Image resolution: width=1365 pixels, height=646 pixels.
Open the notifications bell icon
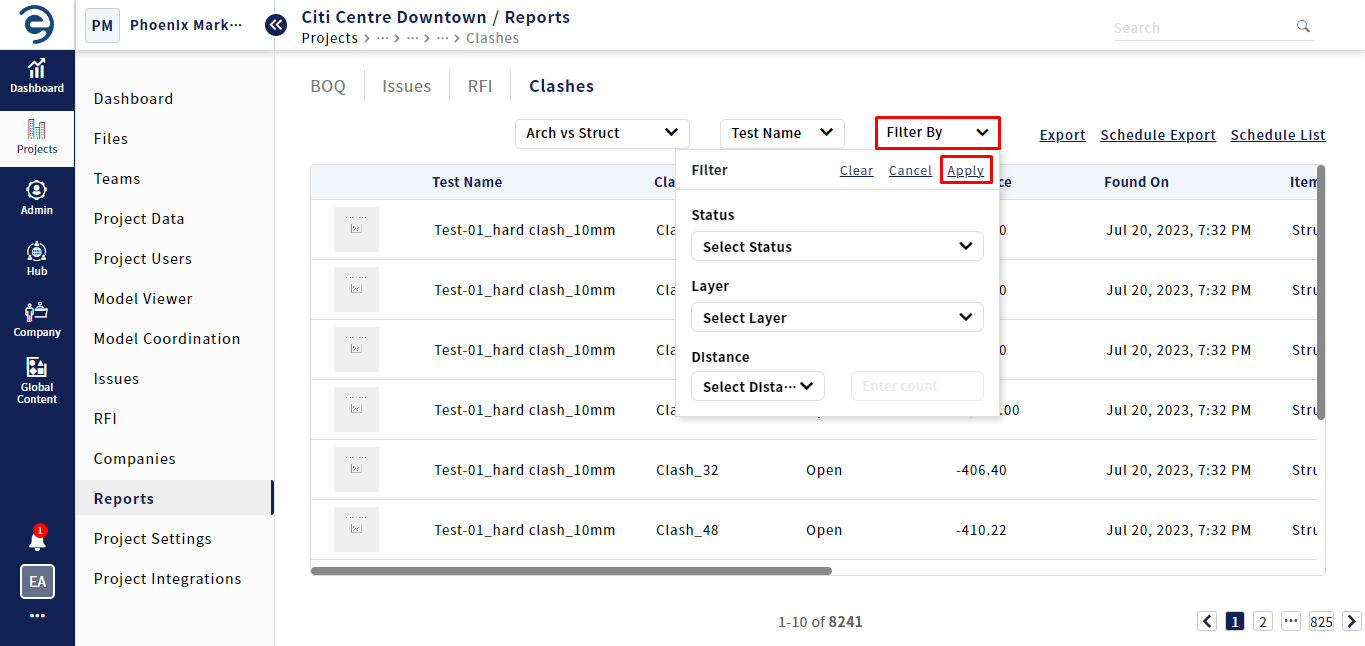(37, 540)
